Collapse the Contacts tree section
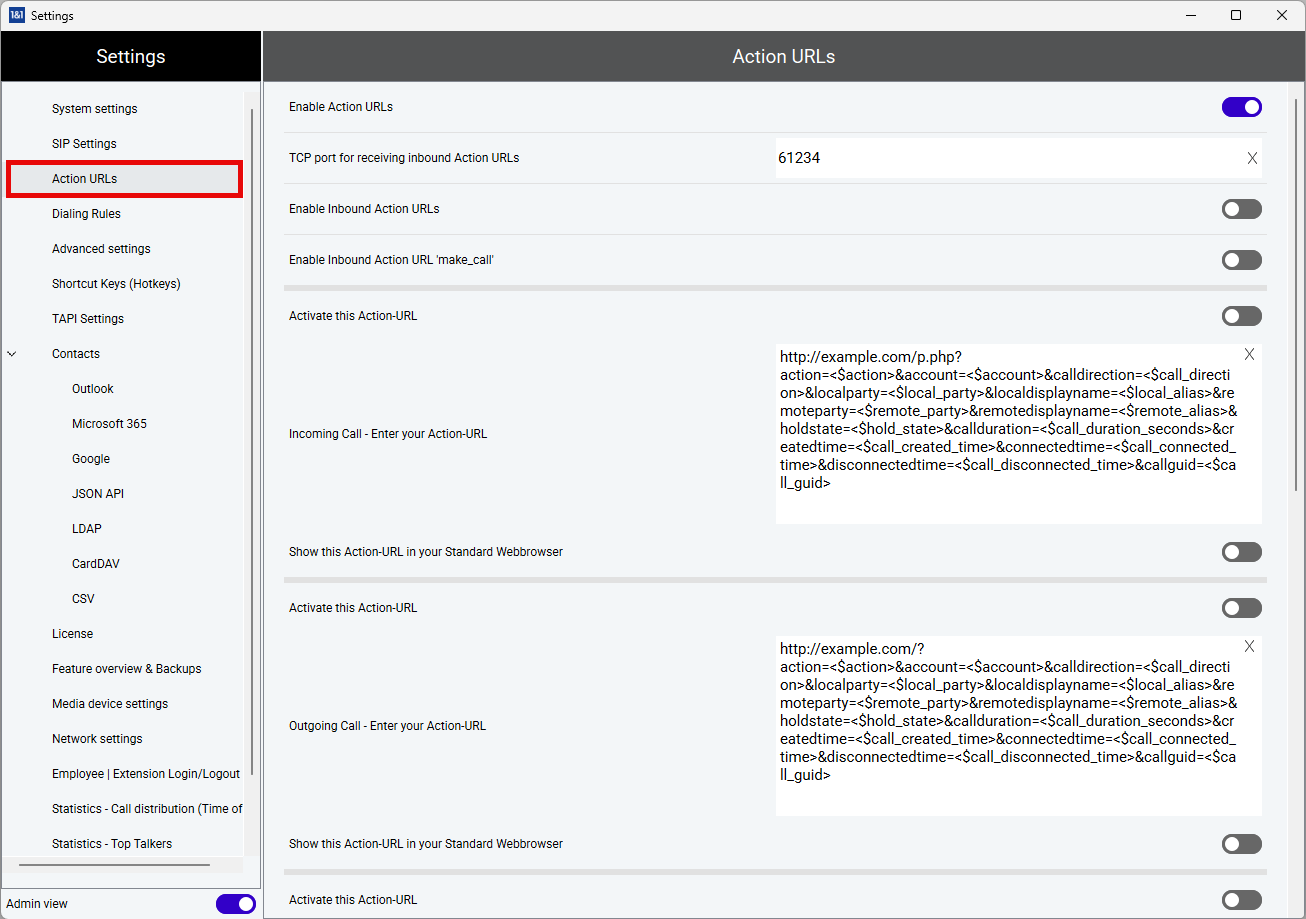The width and height of the screenshot is (1306, 919). [x=12, y=354]
